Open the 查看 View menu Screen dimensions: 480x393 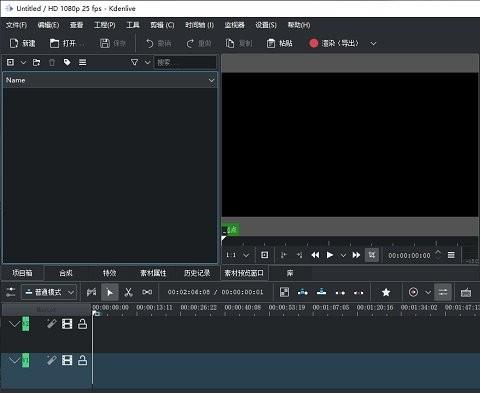76,25
